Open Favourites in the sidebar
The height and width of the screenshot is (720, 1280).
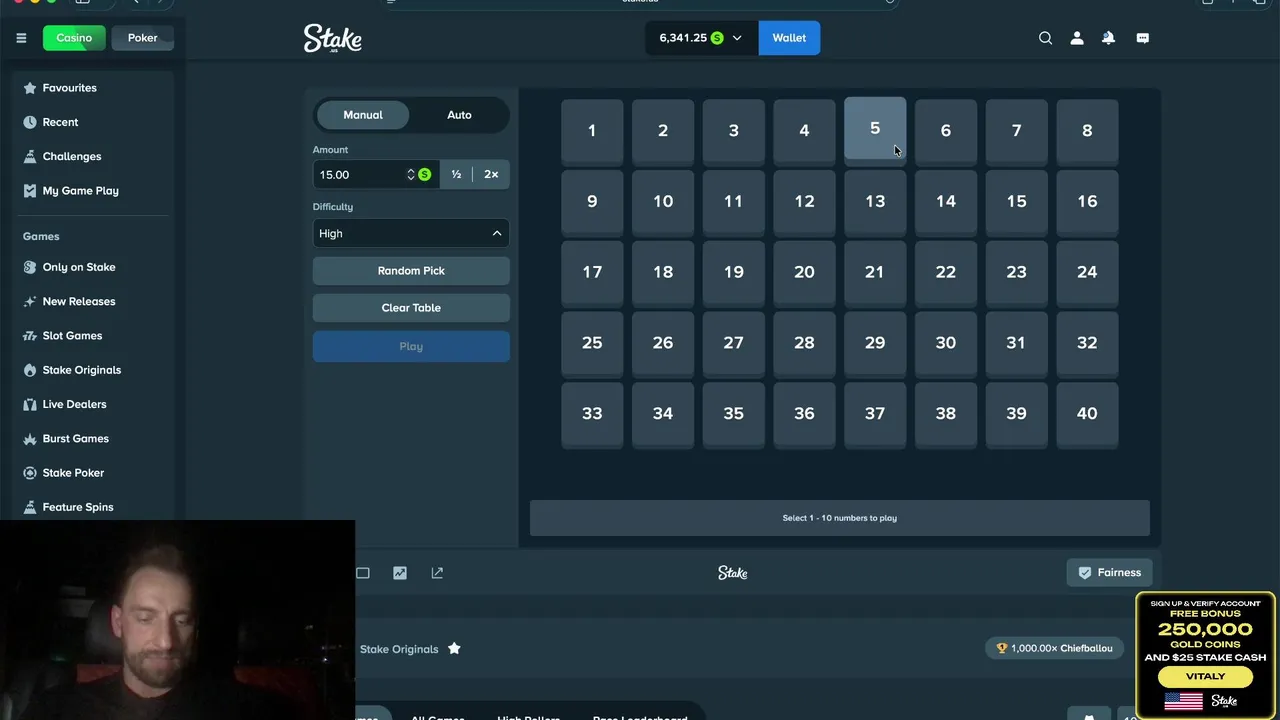pos(70,88)
